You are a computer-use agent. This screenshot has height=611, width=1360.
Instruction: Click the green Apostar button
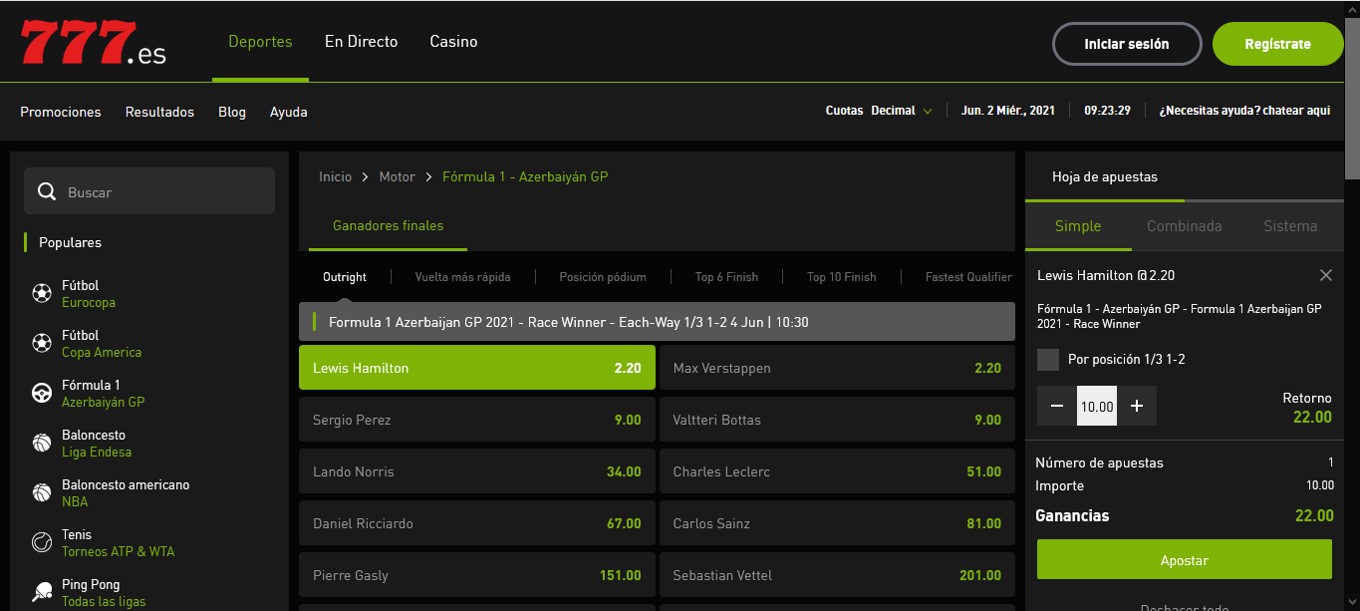pyautogui.click(x=1184, y=560)
